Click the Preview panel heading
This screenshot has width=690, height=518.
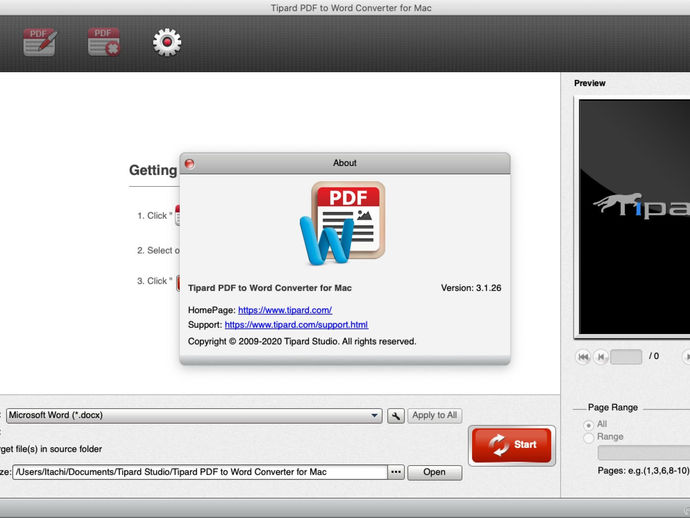(590, 83)
